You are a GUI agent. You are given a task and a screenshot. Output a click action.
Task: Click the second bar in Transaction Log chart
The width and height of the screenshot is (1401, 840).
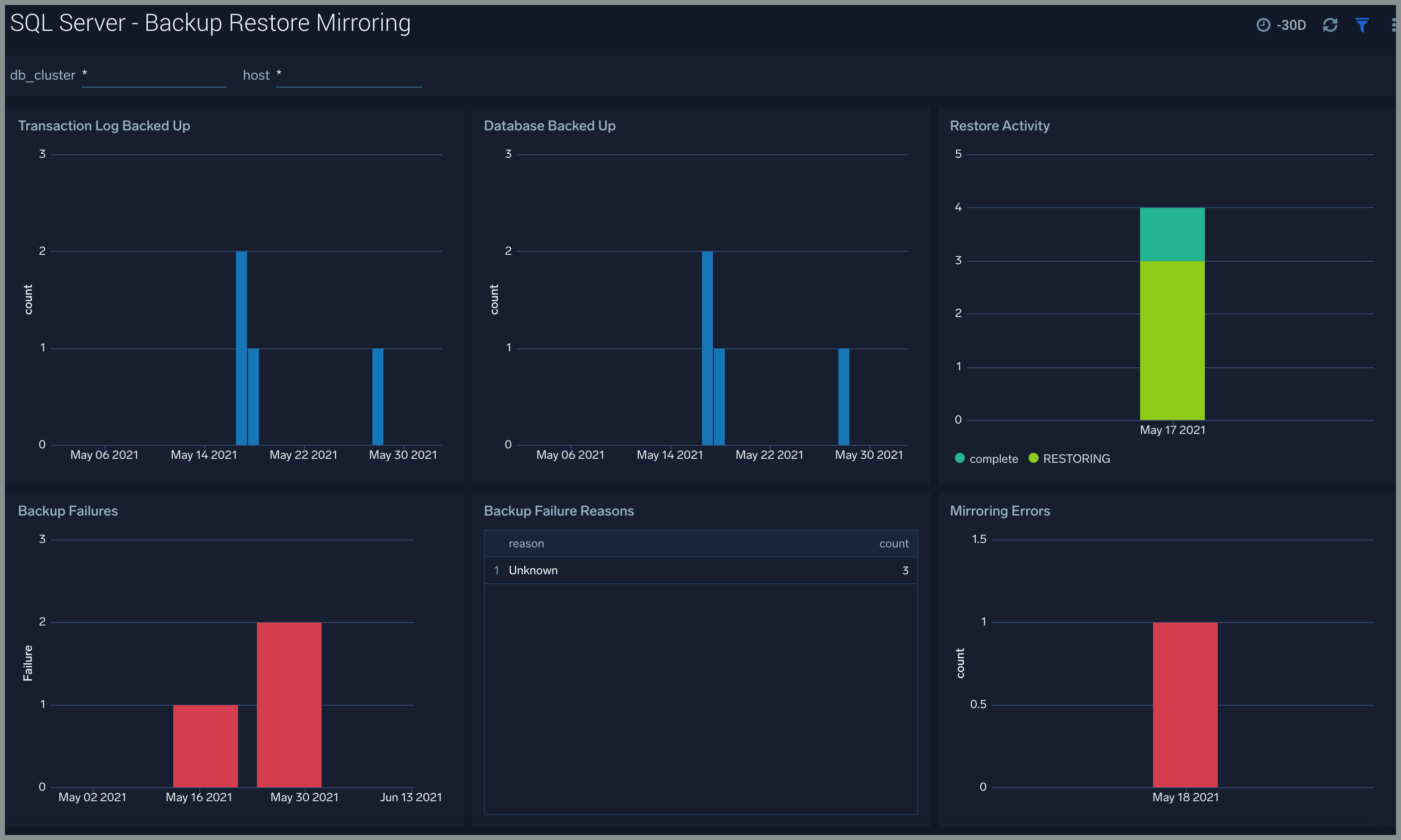[x=253, y=397]
